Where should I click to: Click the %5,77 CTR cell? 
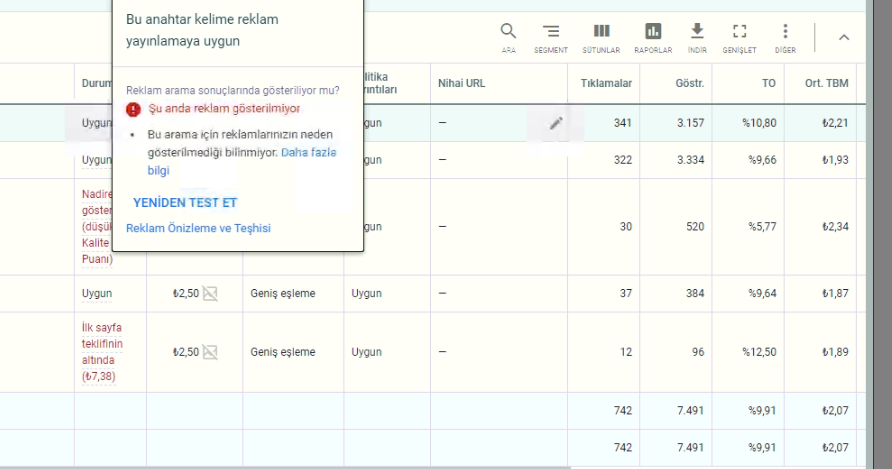click(x=762, y=227)
